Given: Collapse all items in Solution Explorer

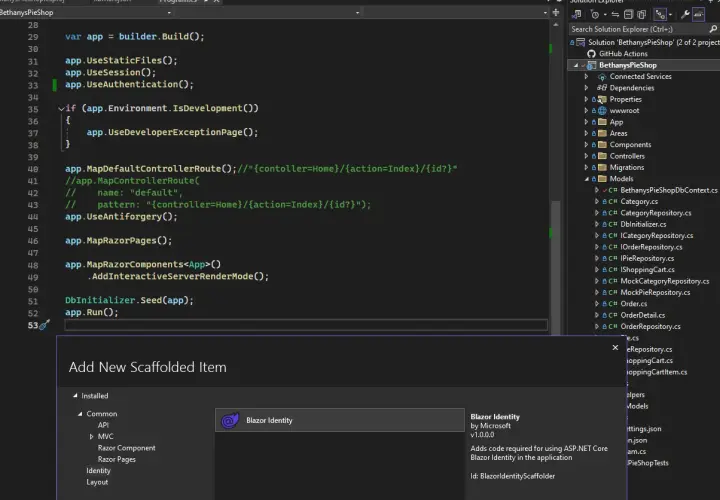Looking at the screenshot, I should 628,15.
